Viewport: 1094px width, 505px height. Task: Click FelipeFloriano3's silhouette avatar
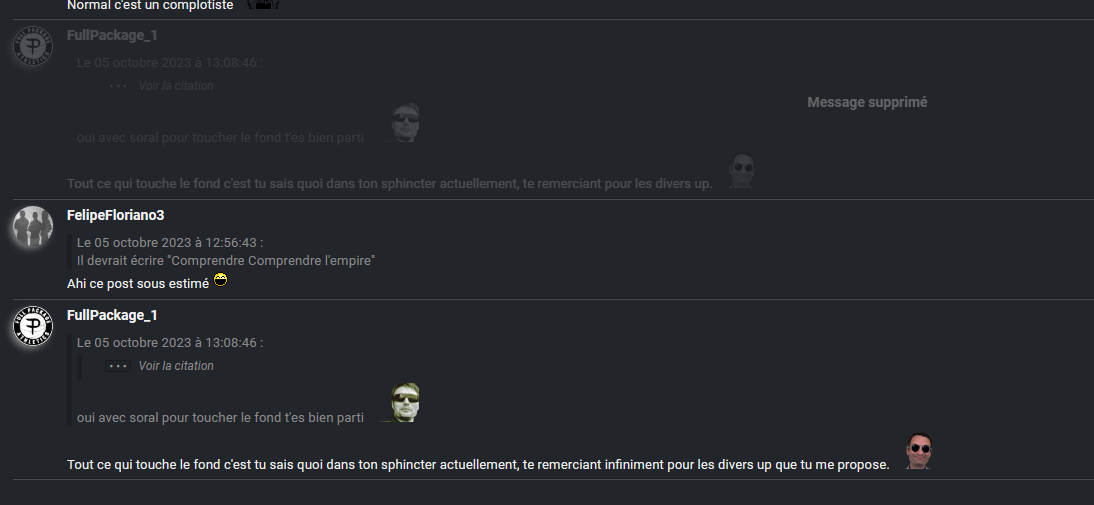(33, 227)
